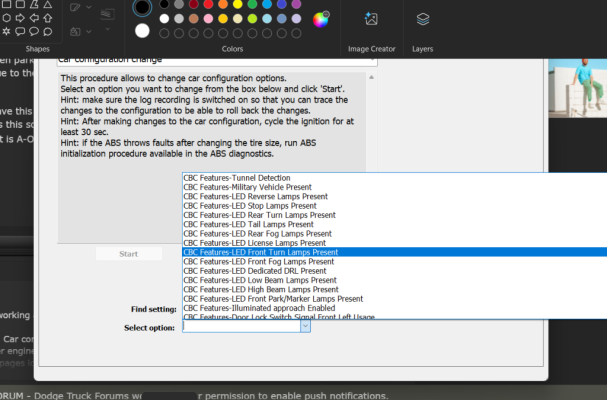The width and height of the screenshot is (607, 400).
Task: Select the up arrow shape
Action: click(x=48, y=18)
